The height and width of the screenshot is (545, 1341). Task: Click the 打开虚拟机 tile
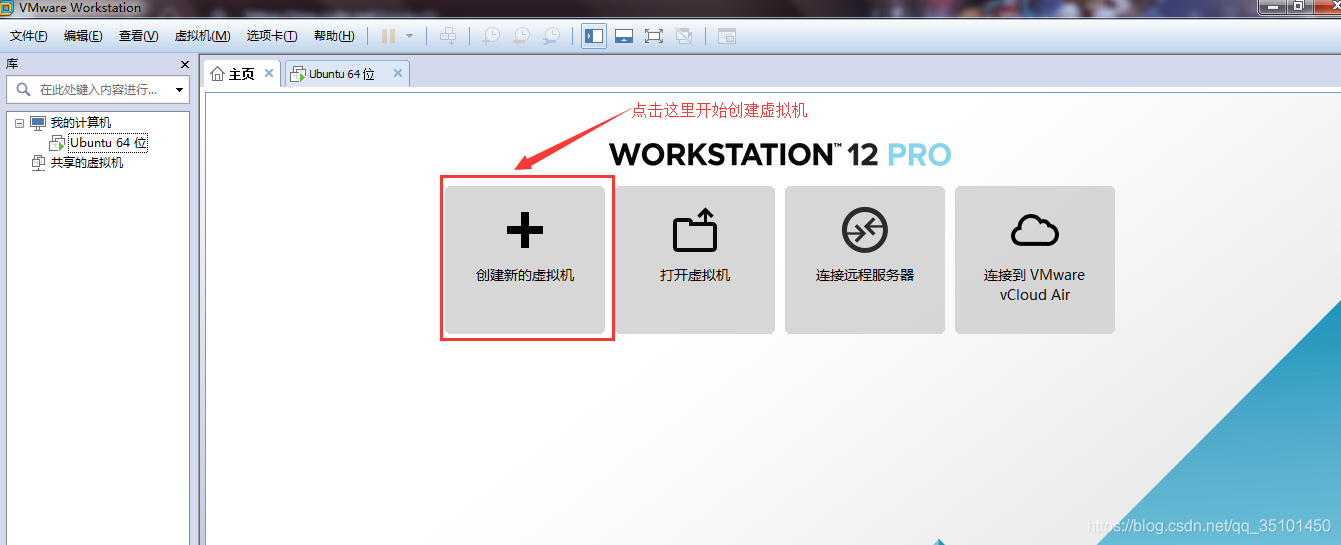695,260
